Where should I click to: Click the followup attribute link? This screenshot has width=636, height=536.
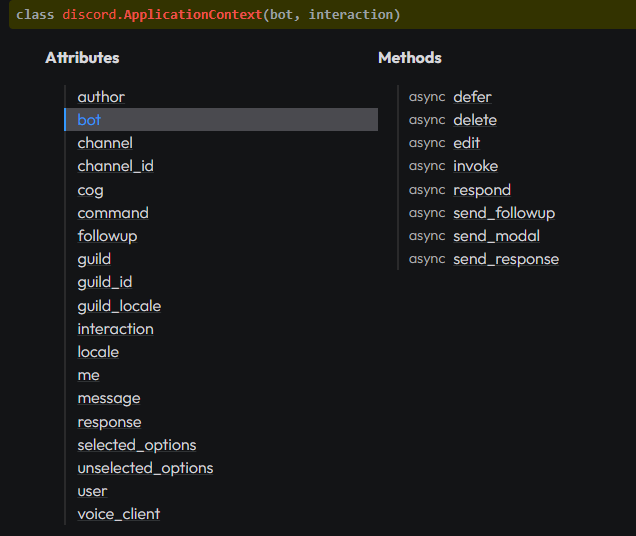(x=107, y=236)
